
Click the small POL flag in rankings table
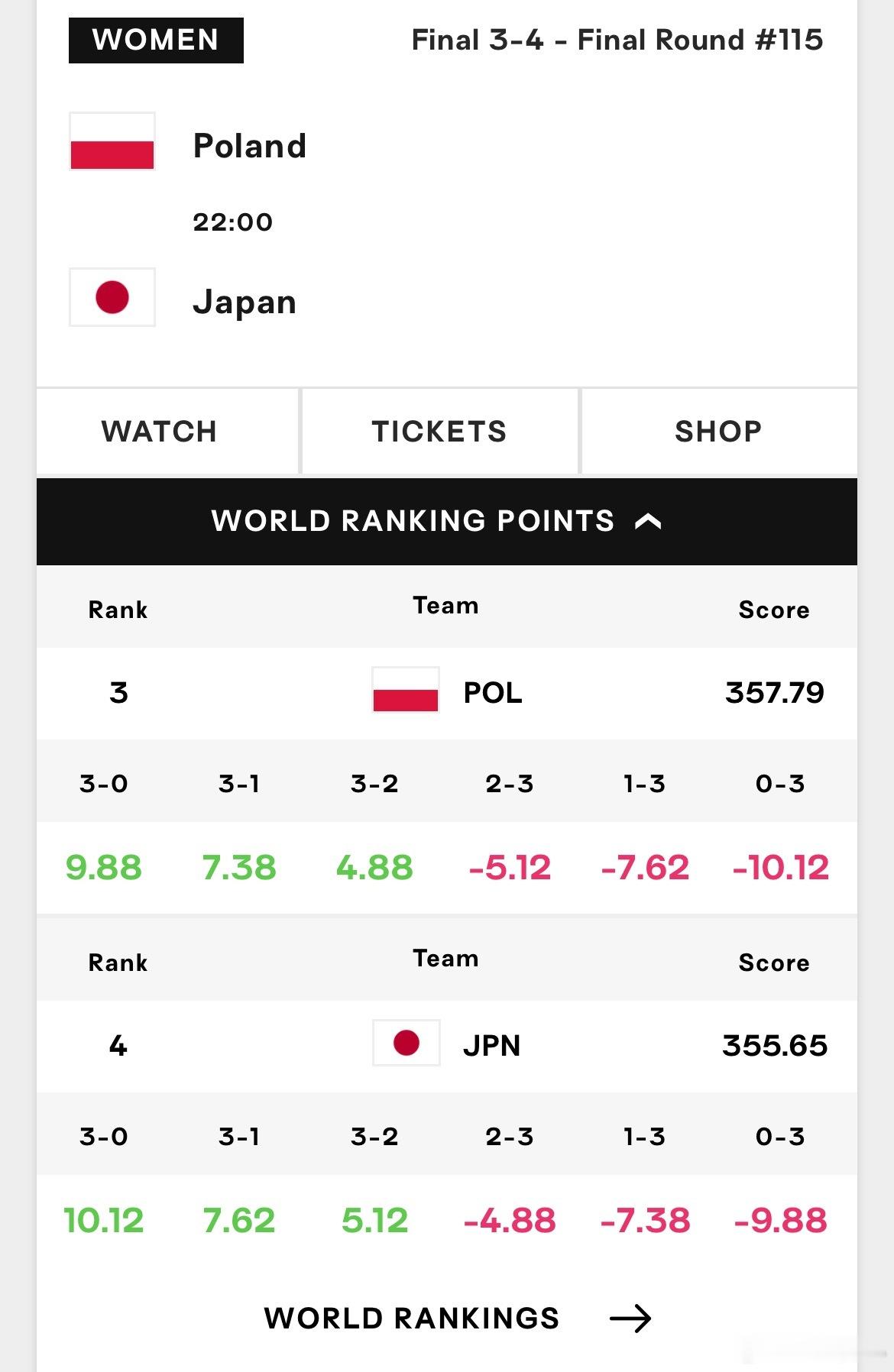[406, 690]
